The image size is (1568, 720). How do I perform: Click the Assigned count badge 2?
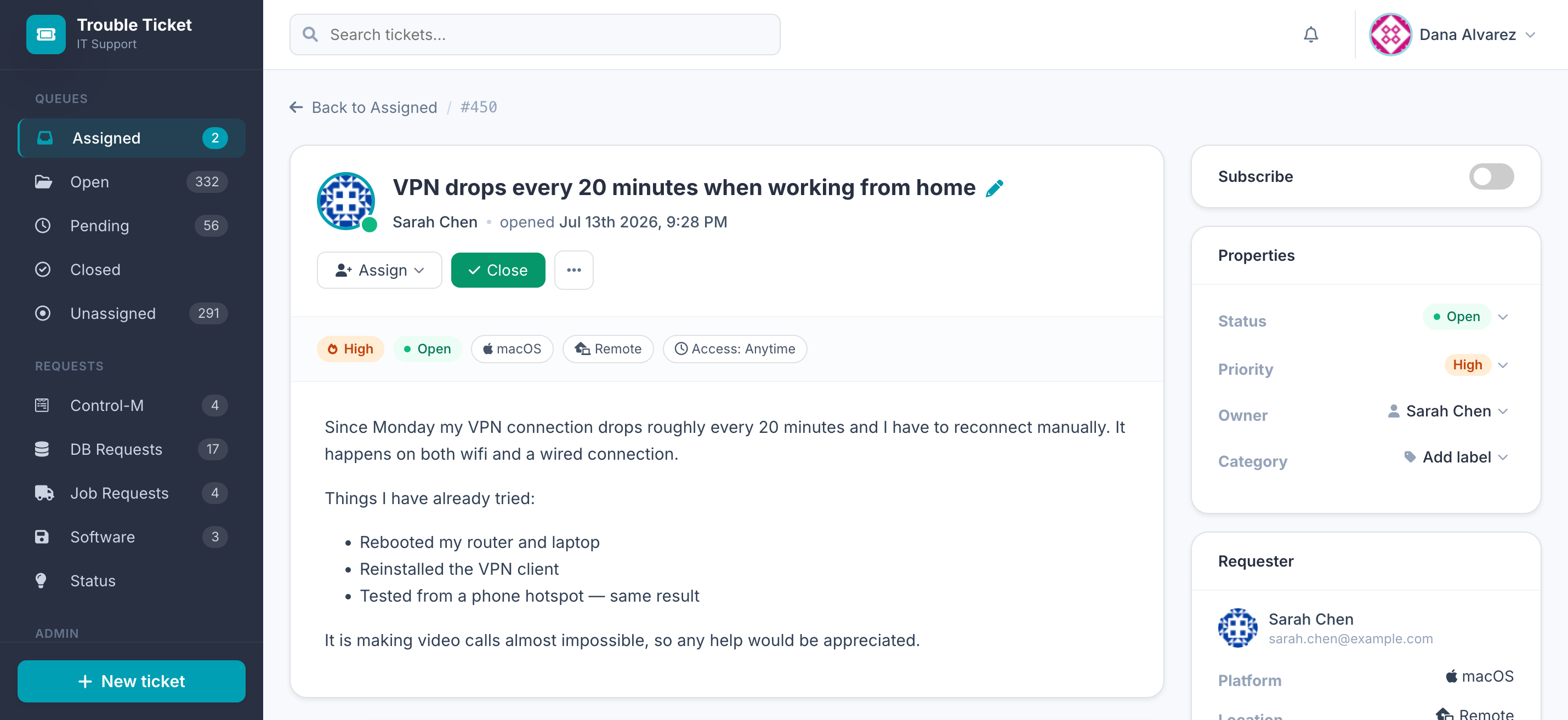coord(215,138)
